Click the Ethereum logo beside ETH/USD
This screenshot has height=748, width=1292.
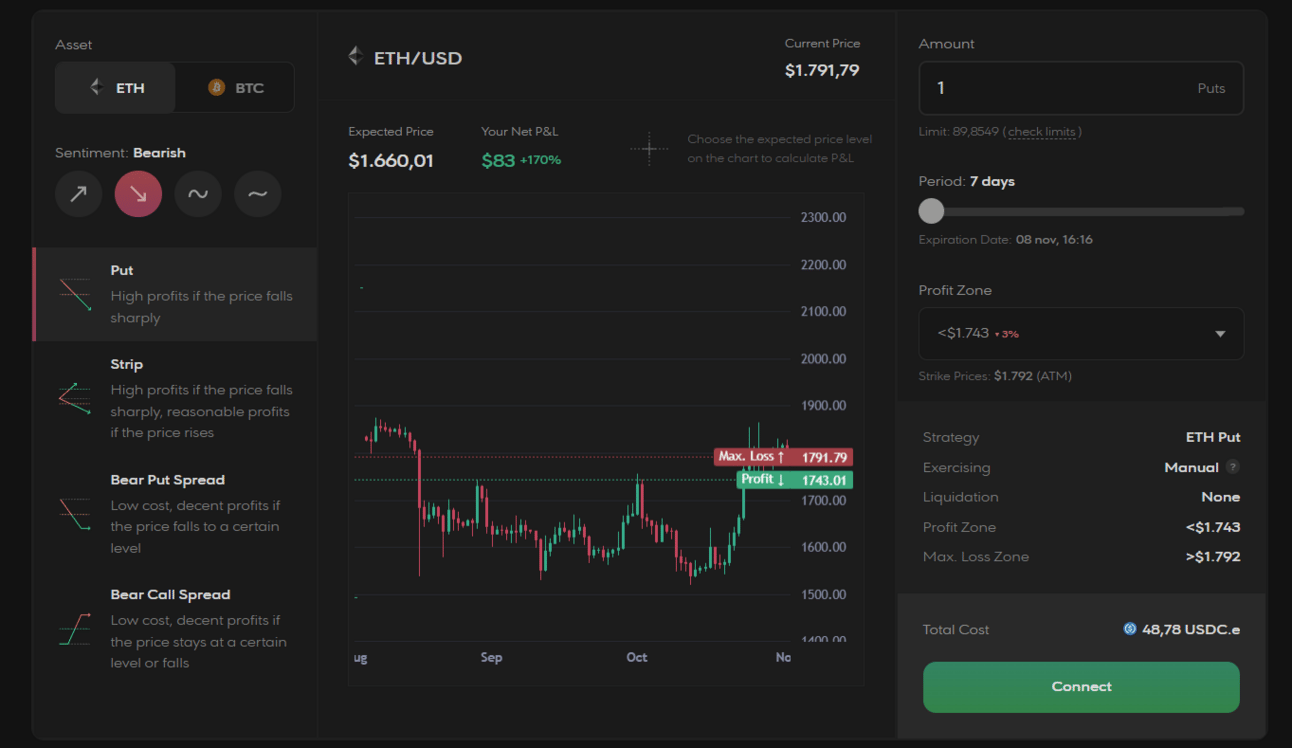pos(355,57)
